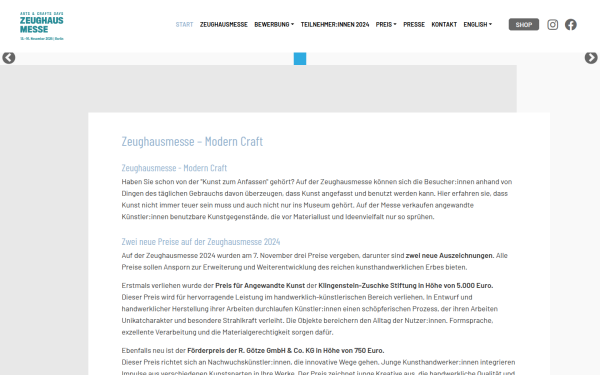The height and width of the screenshot is (375, 600).
Task: Click the main heading Zeughausmesse – Modern Craft
Action: [192, 142]
